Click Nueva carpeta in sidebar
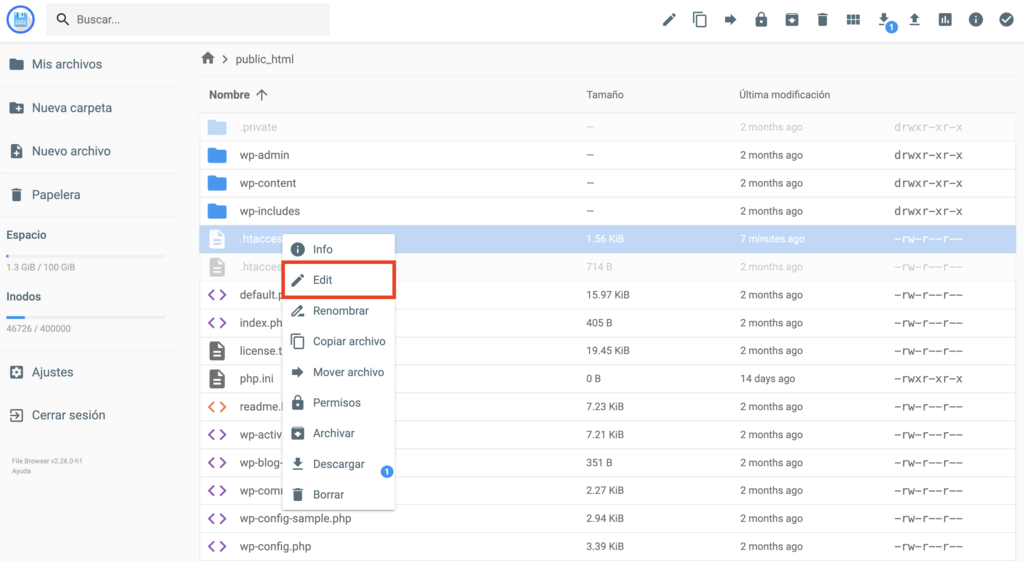 [71, 108]
